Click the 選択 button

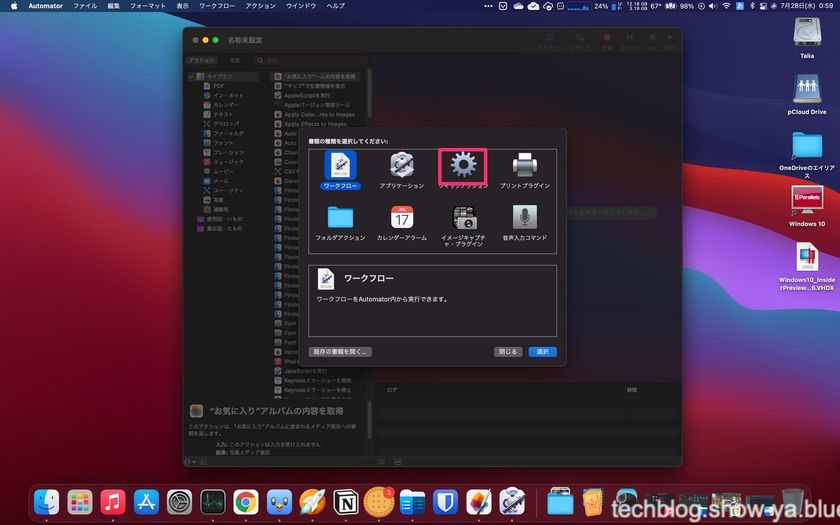pyautogui.click(x=542, y=352)
